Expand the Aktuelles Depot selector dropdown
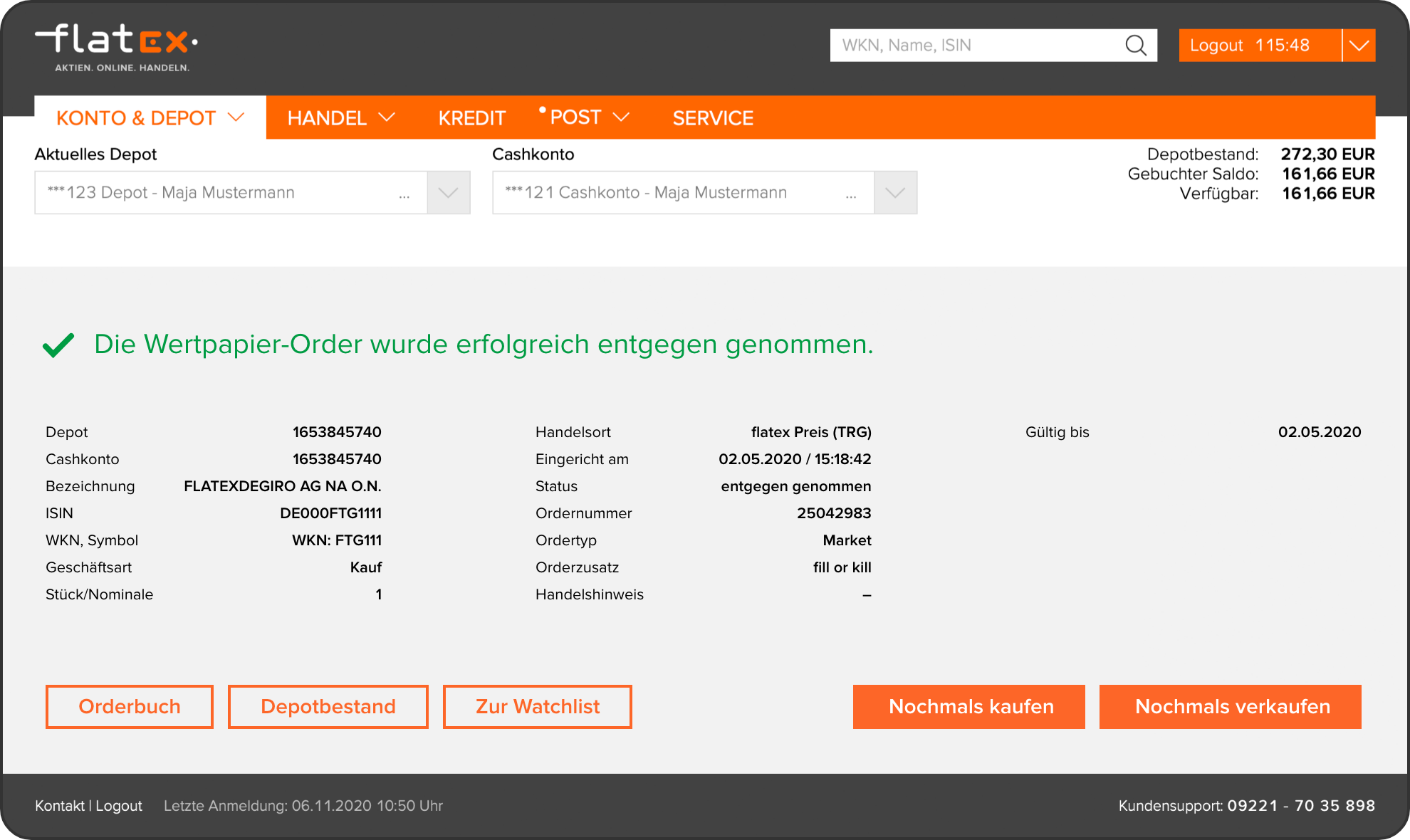This screenshot has width=1410, height=840. click(x=448, y=192)
